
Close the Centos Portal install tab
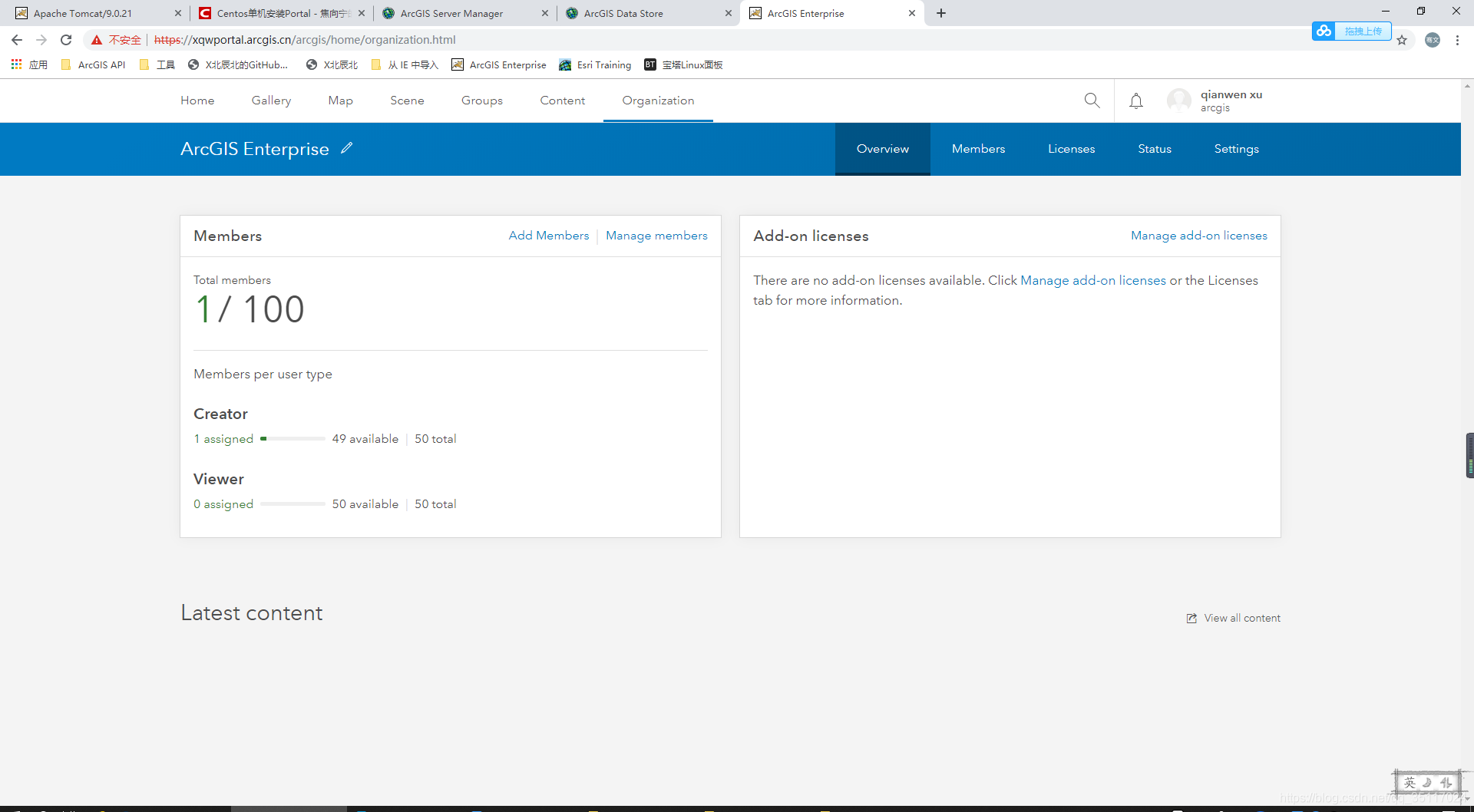(x=362, y=13)
